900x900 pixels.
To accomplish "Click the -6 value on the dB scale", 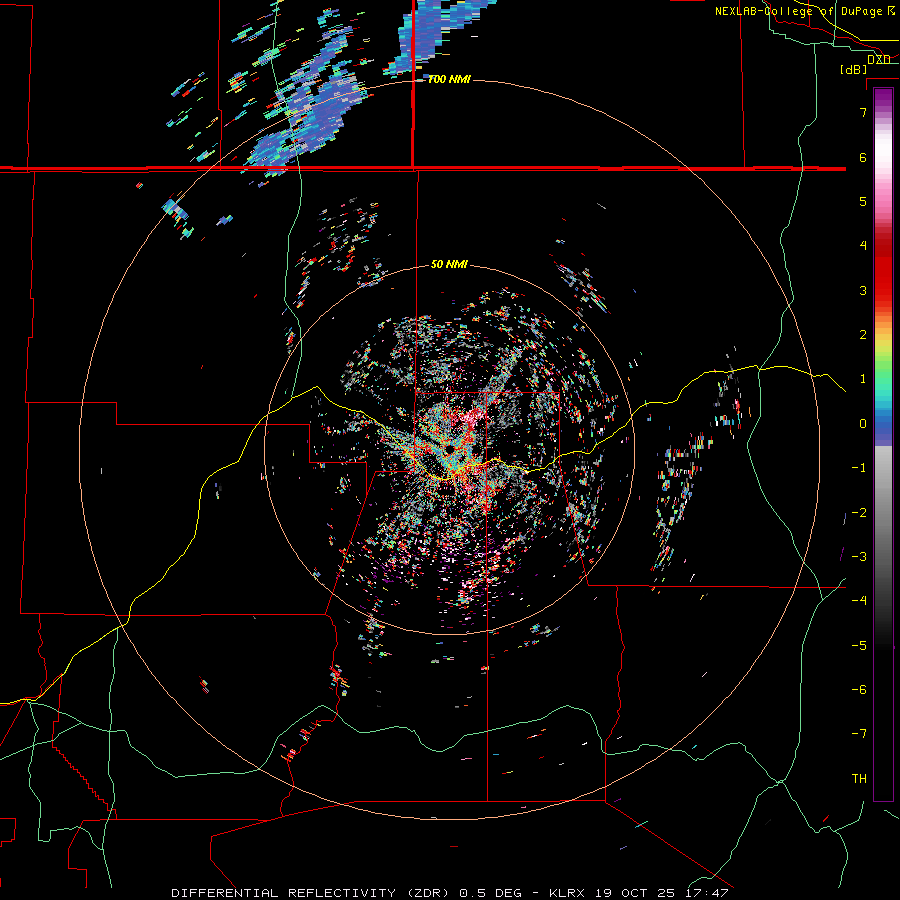I will click(859, 690).
